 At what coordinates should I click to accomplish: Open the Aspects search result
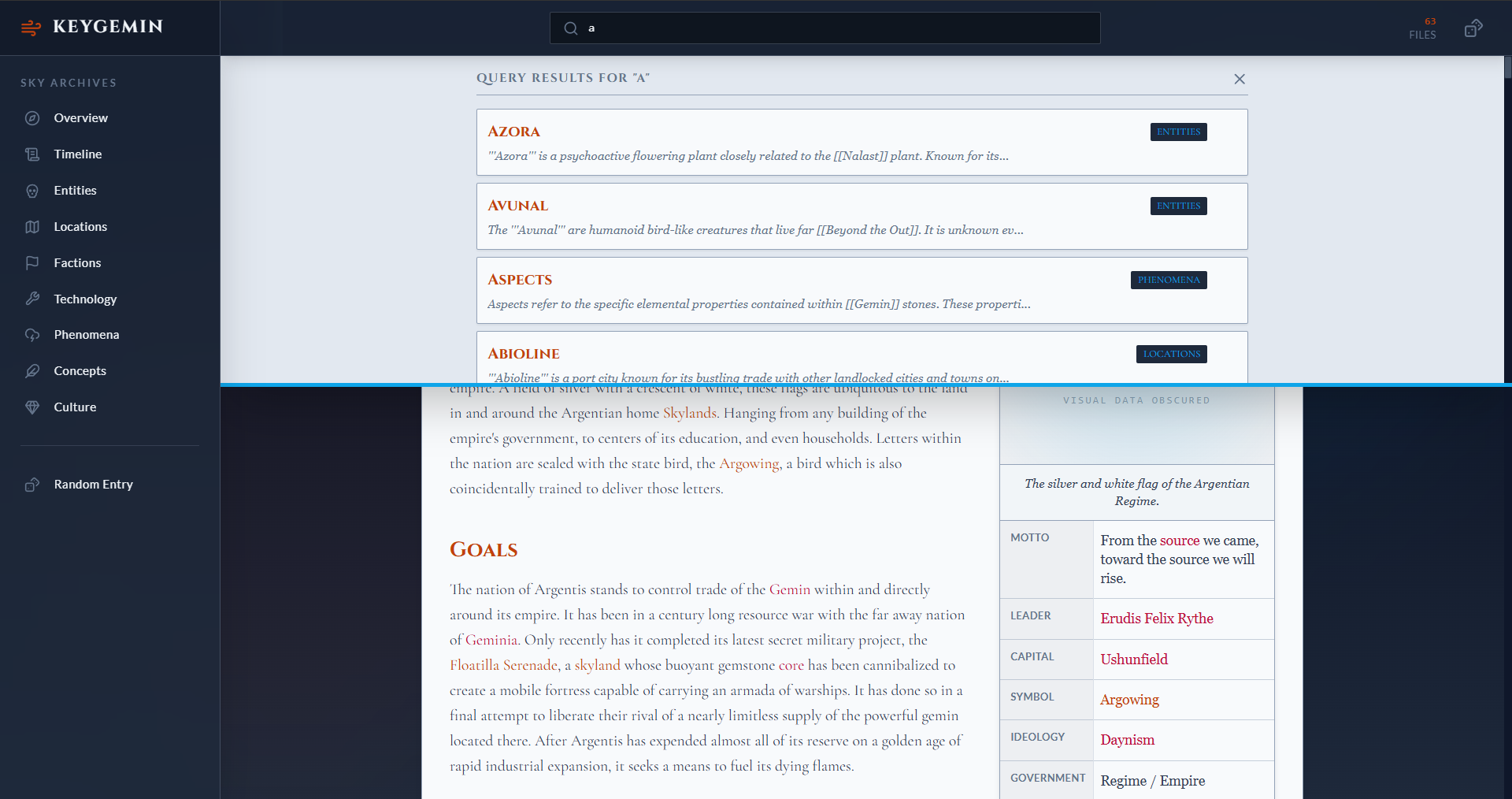tap(862, 290)
